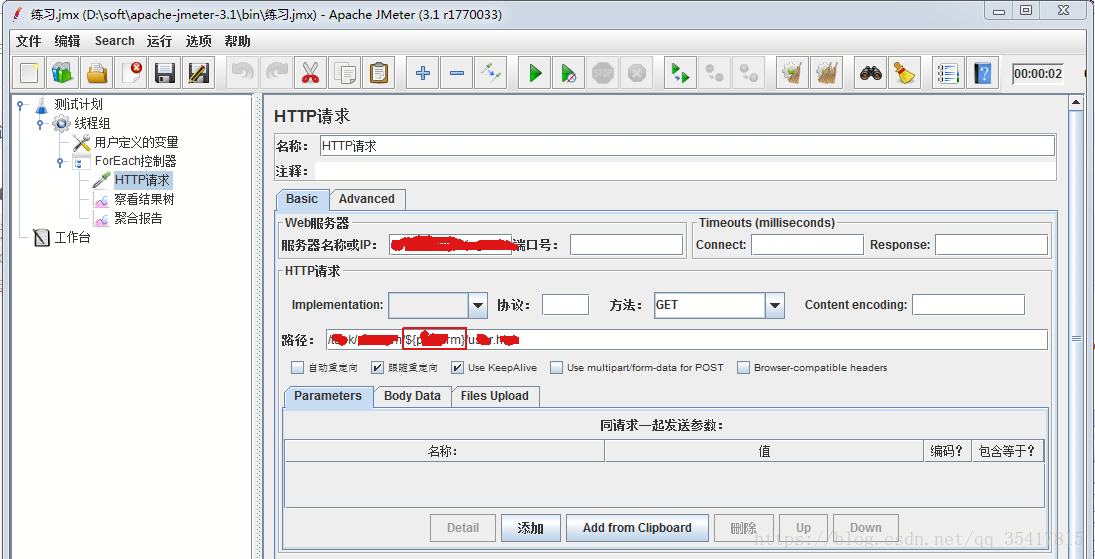Select 工作台 in the tree
The height and width of the screenshot is (559, 1095).
(73, 238)
